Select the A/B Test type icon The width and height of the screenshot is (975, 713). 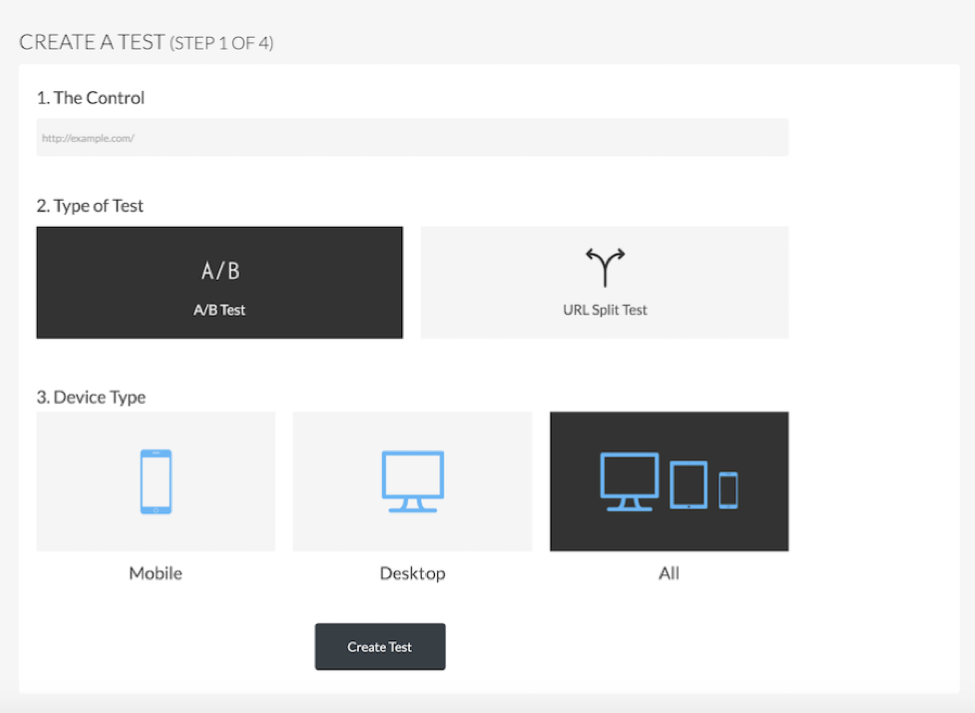219,270
